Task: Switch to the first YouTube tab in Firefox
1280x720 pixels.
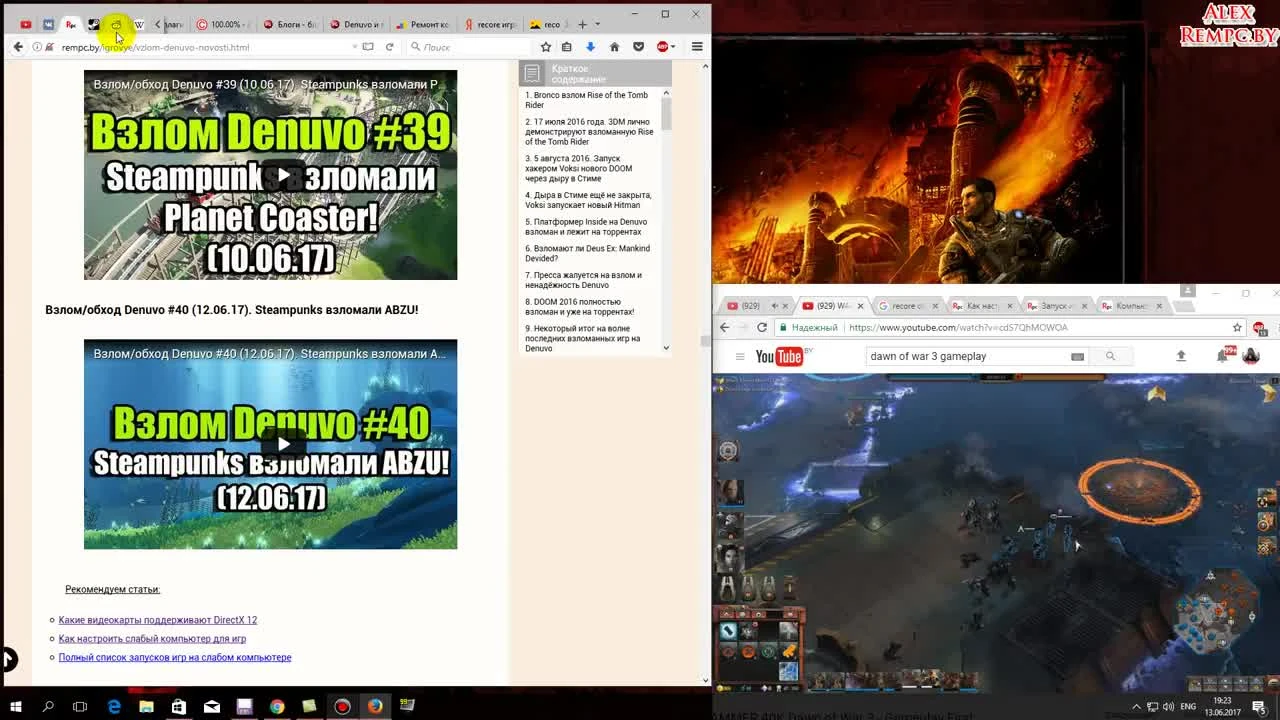Action: [x=25, y=22]
